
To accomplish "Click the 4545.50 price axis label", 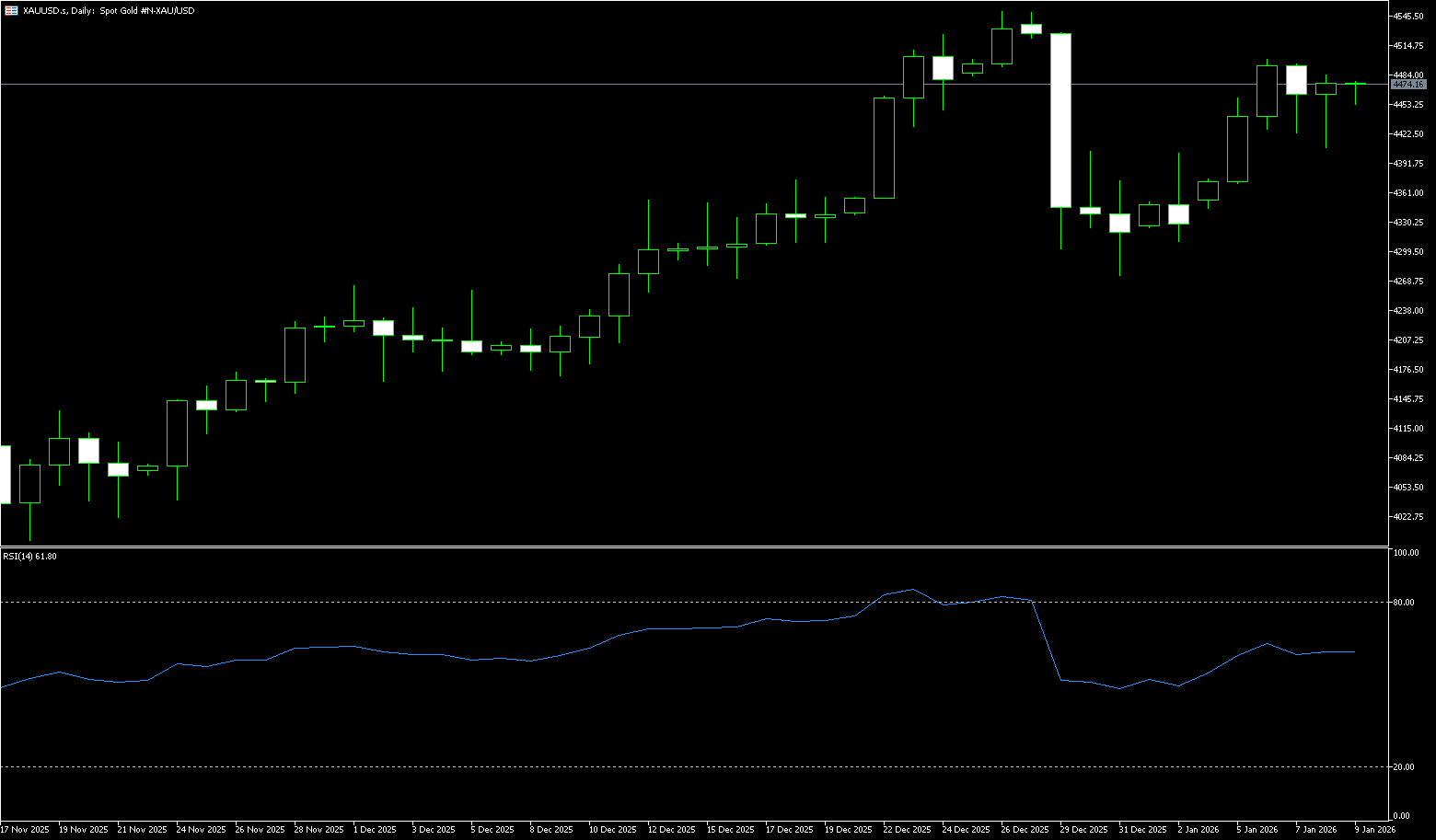I will coord(1409,17).
